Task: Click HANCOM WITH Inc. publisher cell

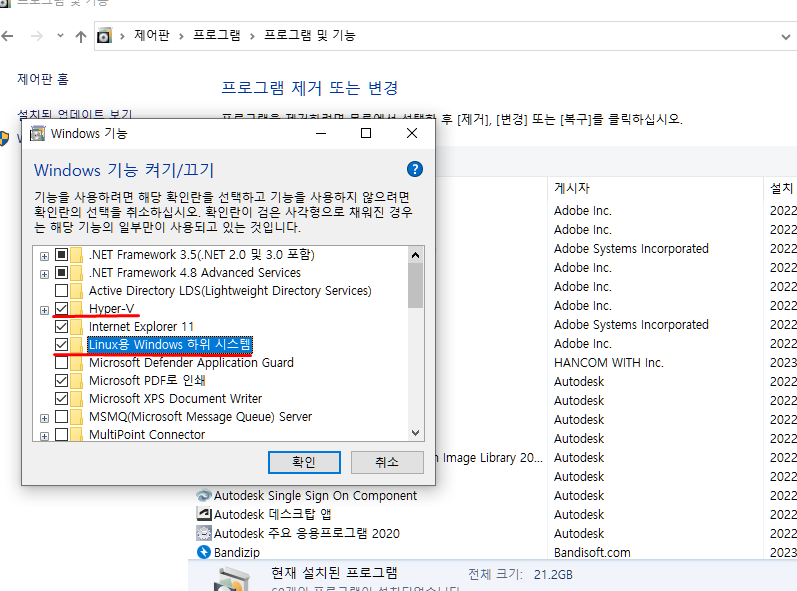Action: (x=608, y=363)
